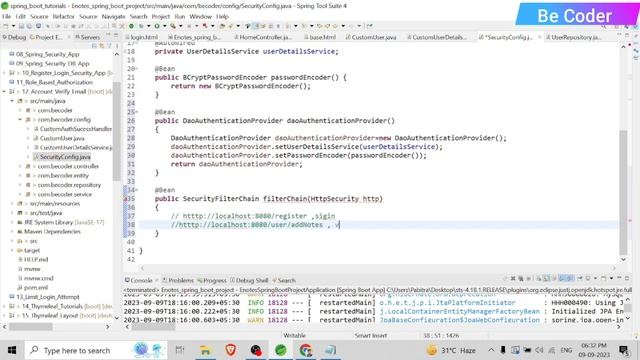The height and width of the screenshot is (360, 640).
Task: Click the 31°C Haze weather widget
Action: pyautogui.click(x=451, y=350)
